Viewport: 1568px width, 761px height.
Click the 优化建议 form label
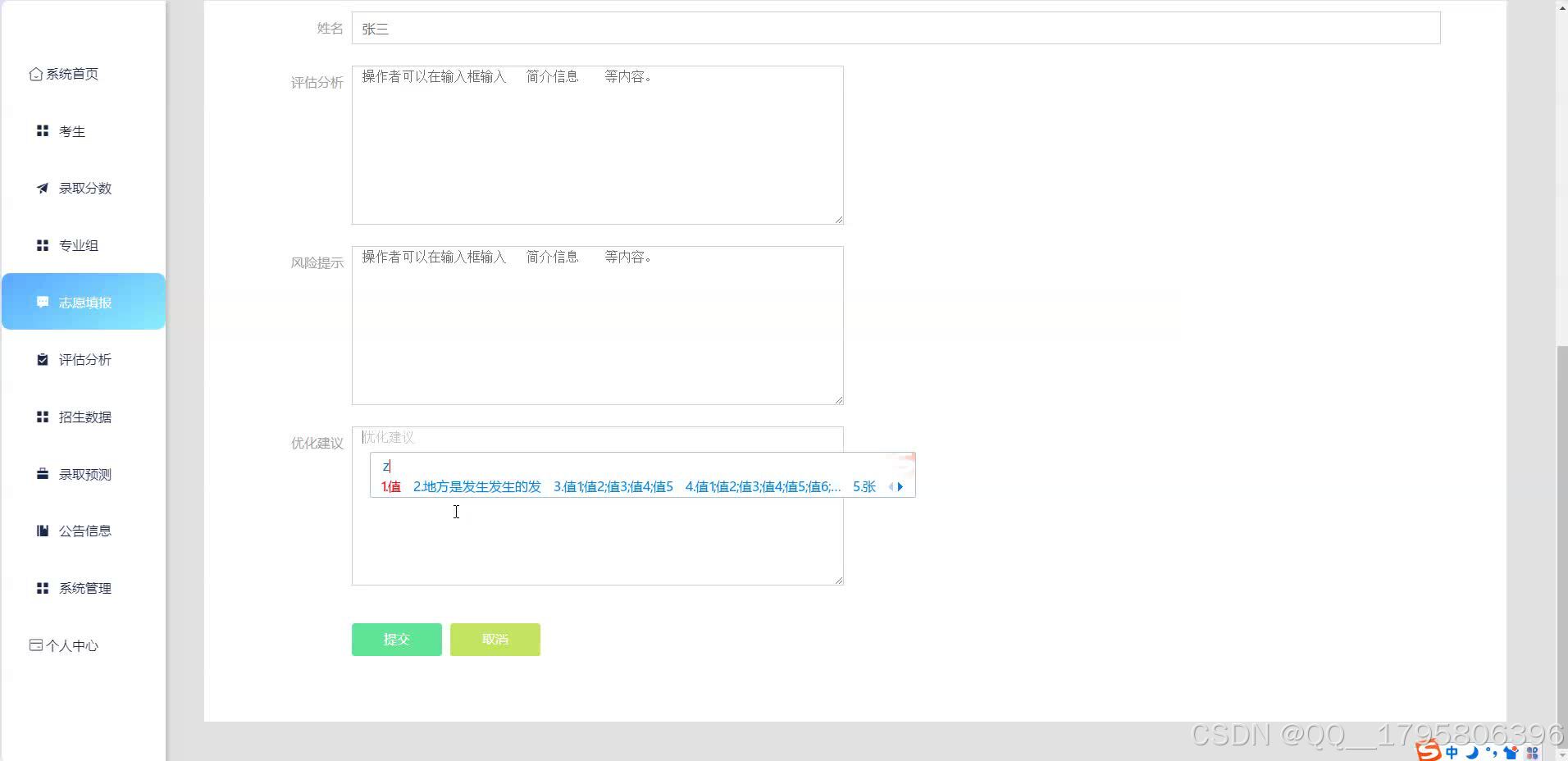pos(317,444)
